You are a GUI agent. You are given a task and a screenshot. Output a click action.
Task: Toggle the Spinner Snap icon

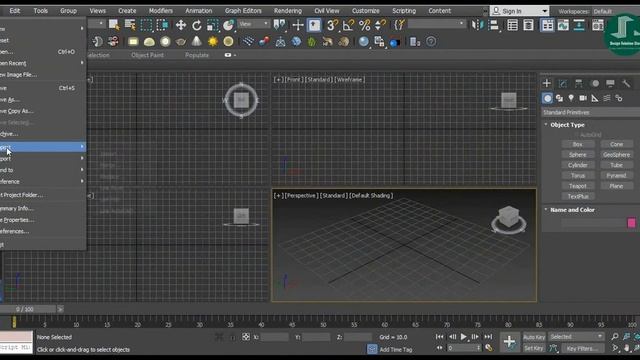(380, 25)
